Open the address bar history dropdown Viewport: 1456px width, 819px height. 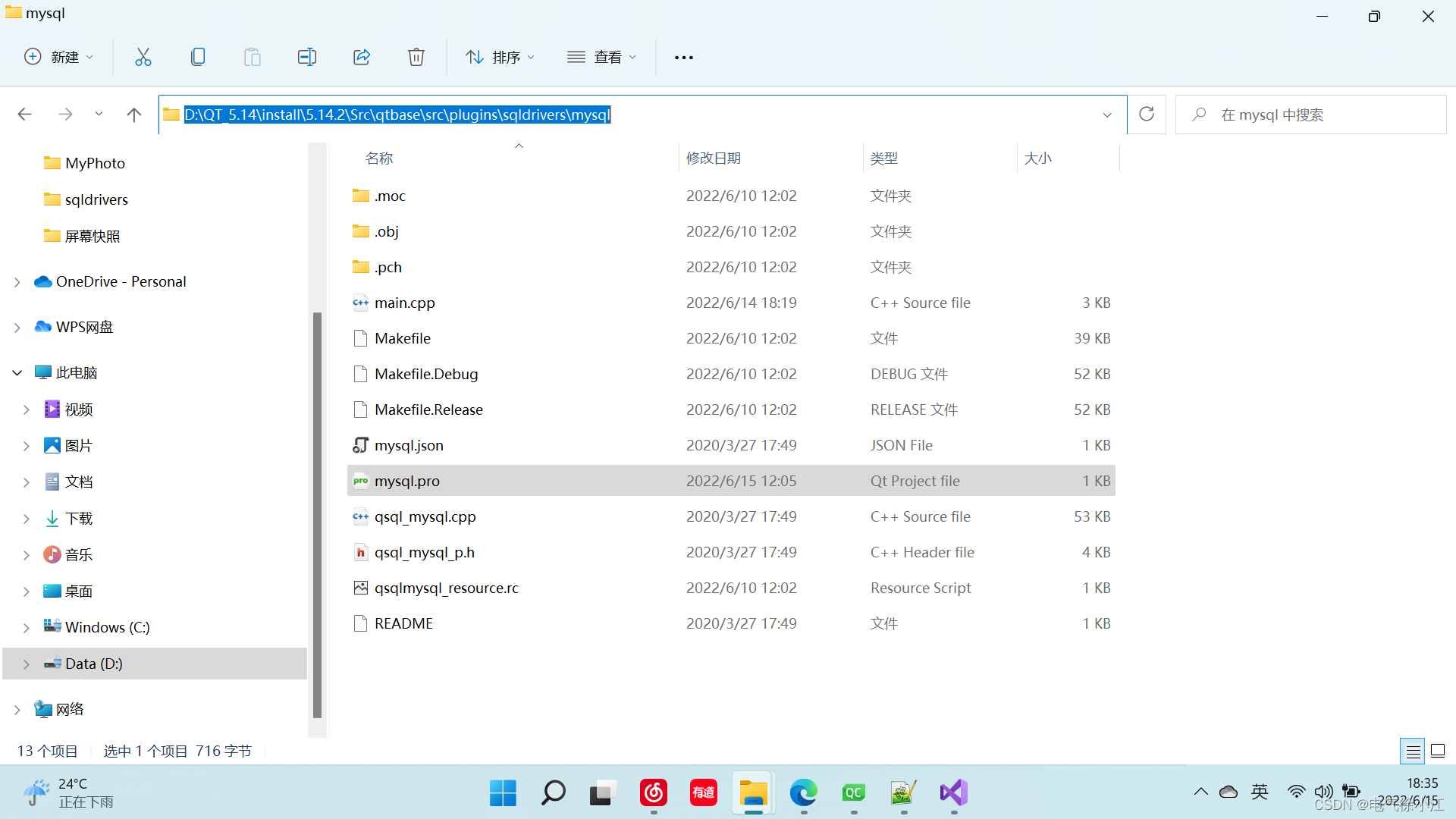[1107, 115]
